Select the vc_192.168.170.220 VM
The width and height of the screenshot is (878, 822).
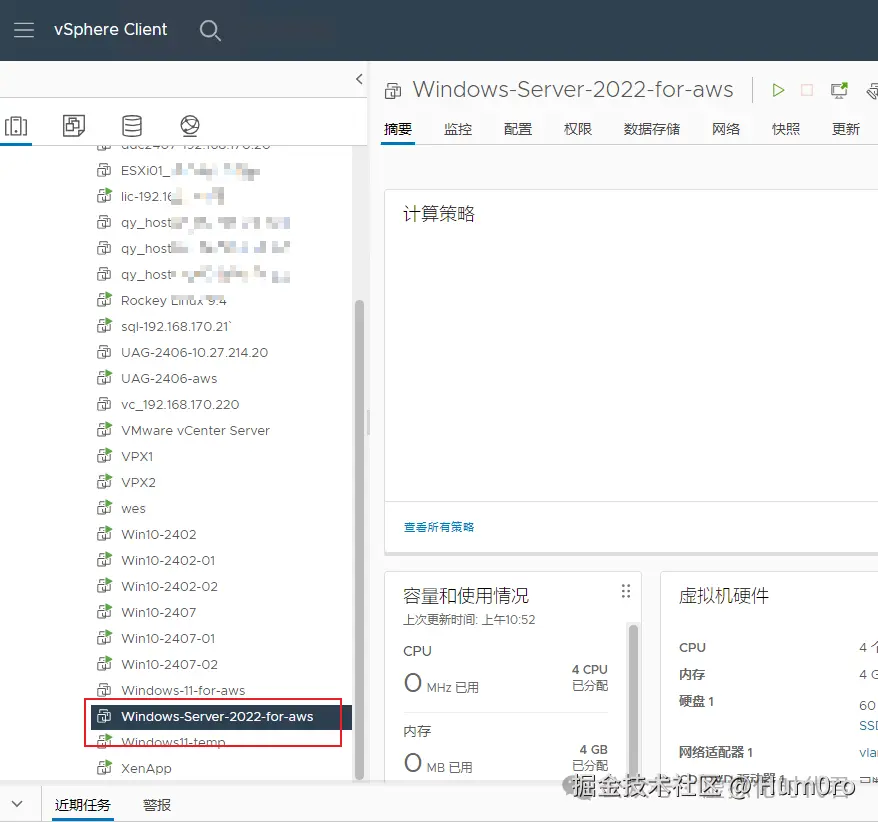click(x=180, y=404)
